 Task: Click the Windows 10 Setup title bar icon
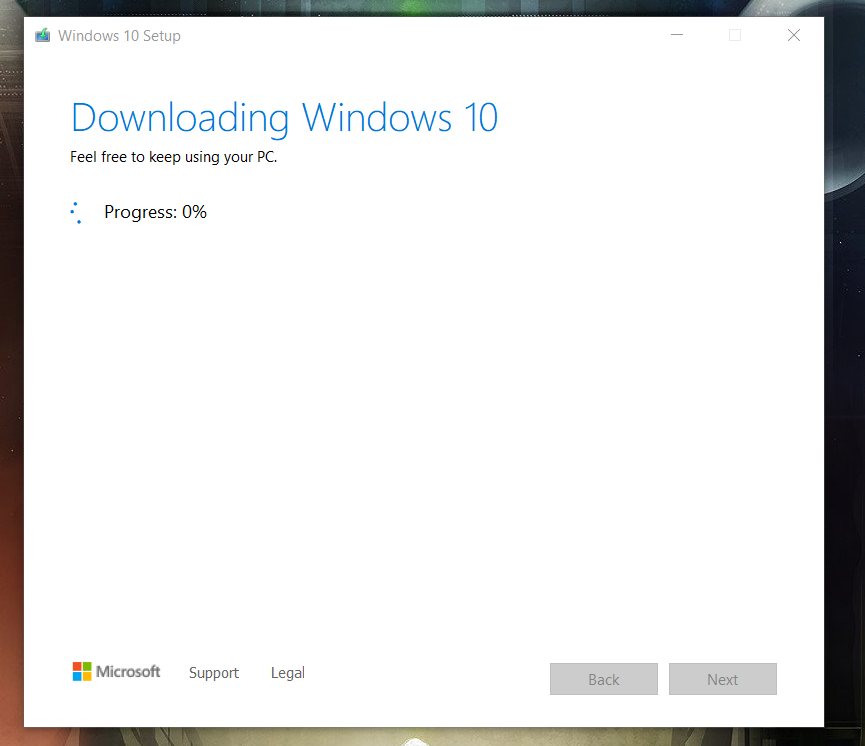[x=42, y=36]
